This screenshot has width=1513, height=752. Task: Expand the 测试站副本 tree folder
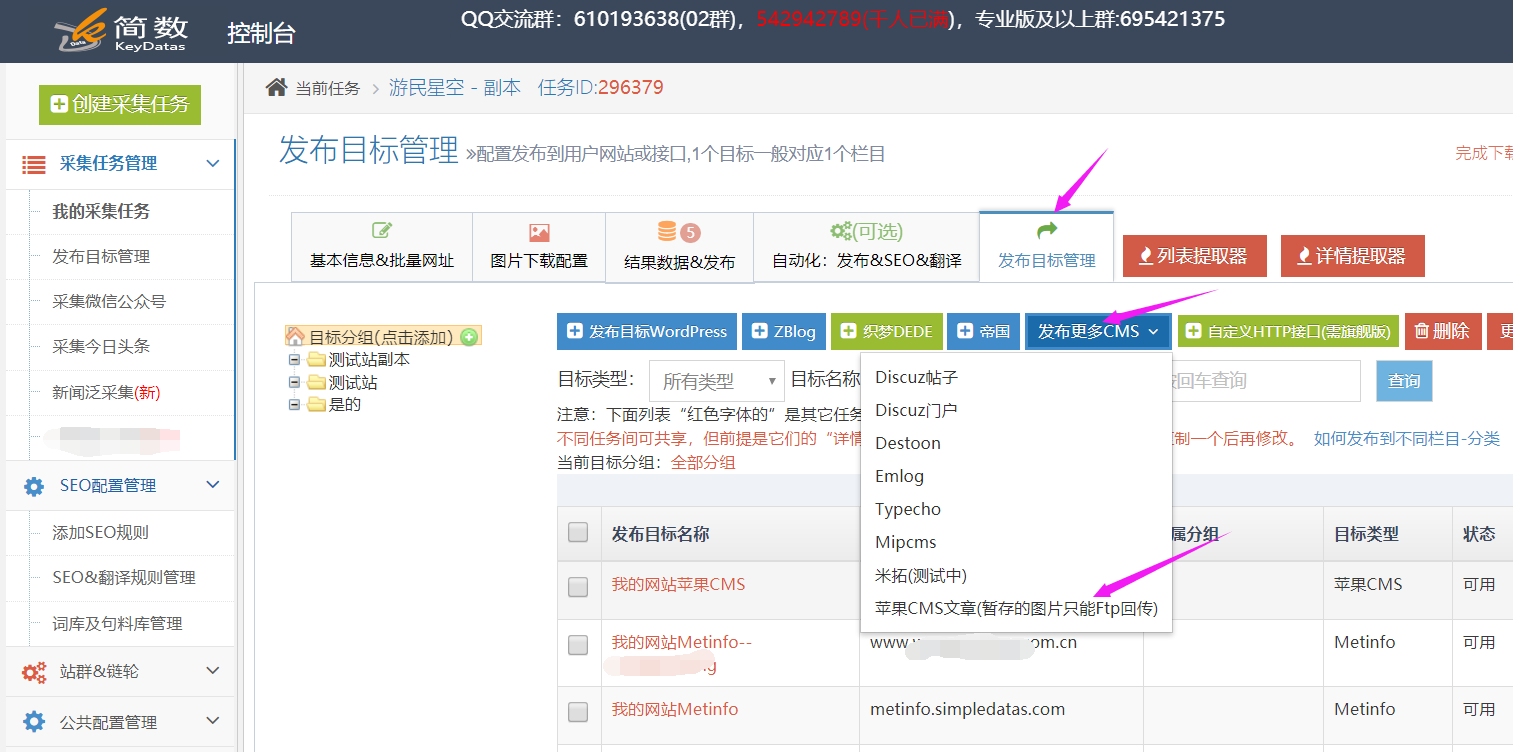coord(294,360)
